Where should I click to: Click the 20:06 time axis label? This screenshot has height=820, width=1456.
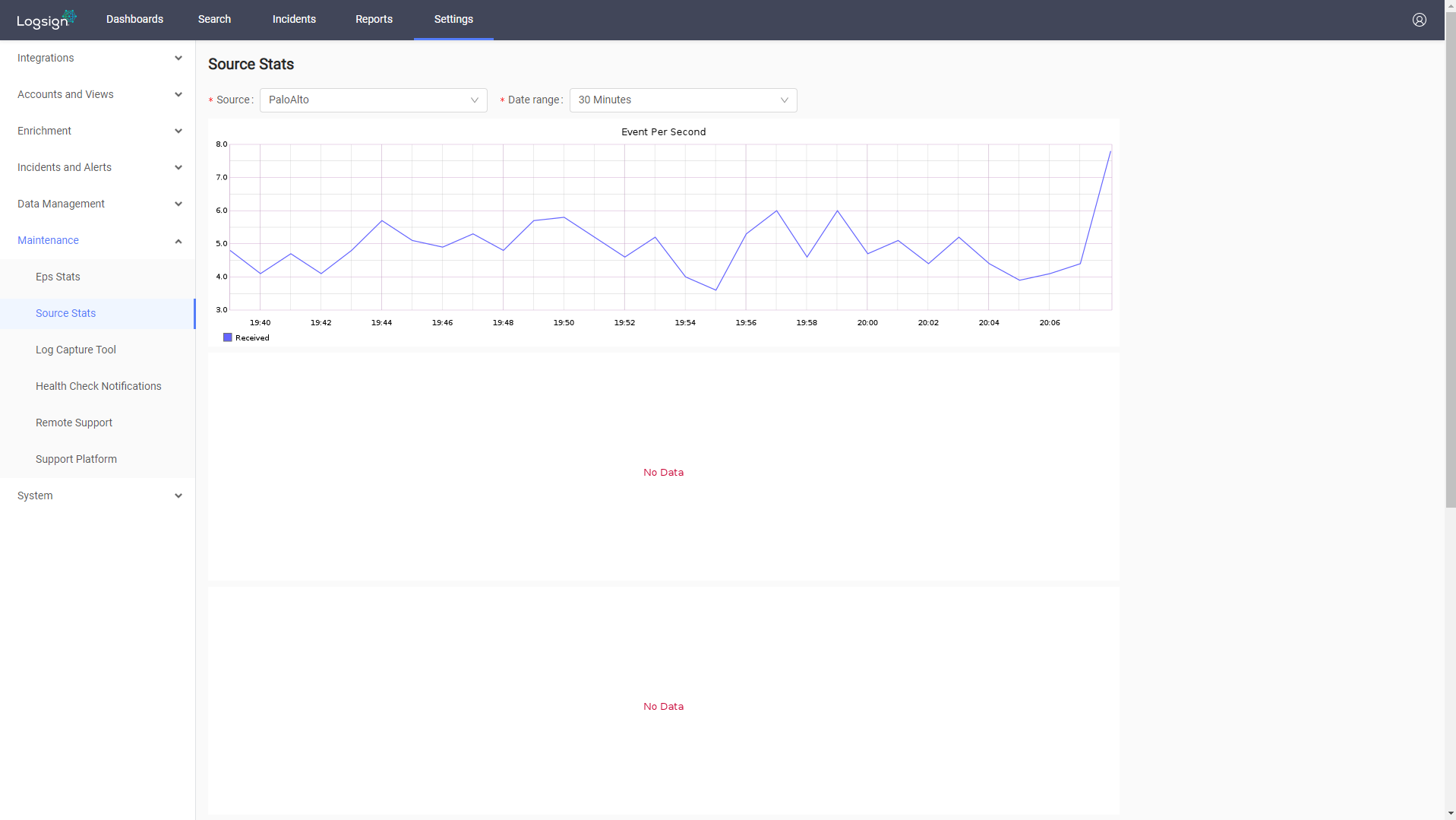[1050, 323]
